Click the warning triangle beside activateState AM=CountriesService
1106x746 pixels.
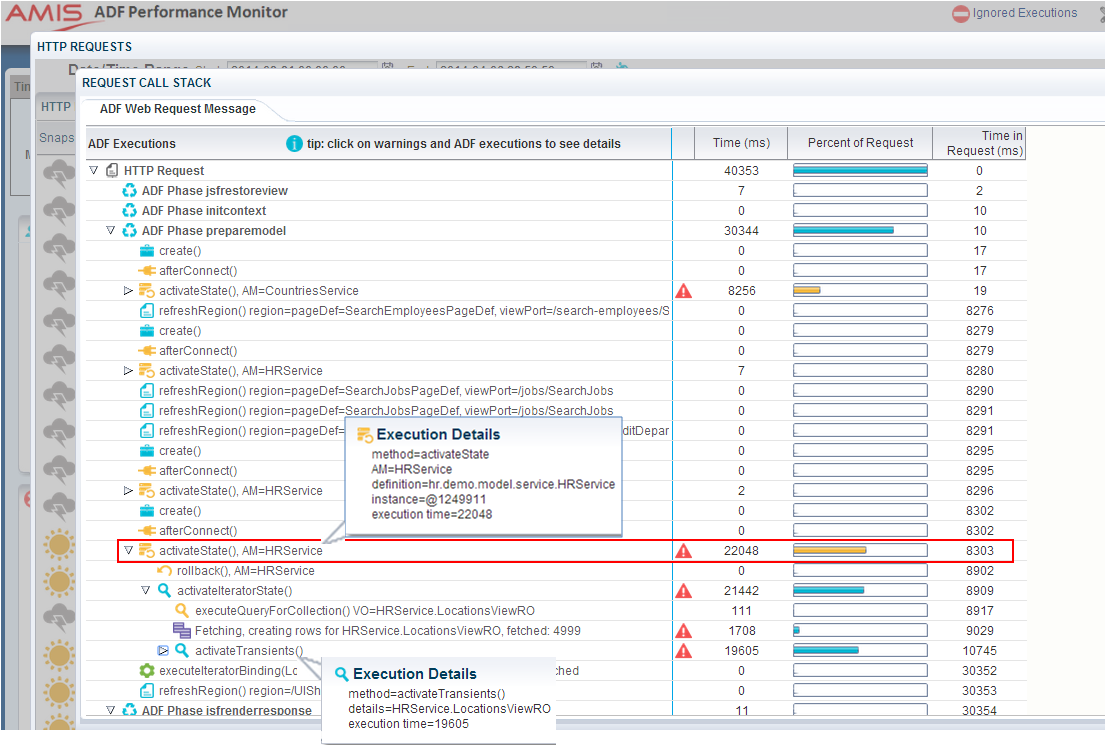click(x=684, y=290)
